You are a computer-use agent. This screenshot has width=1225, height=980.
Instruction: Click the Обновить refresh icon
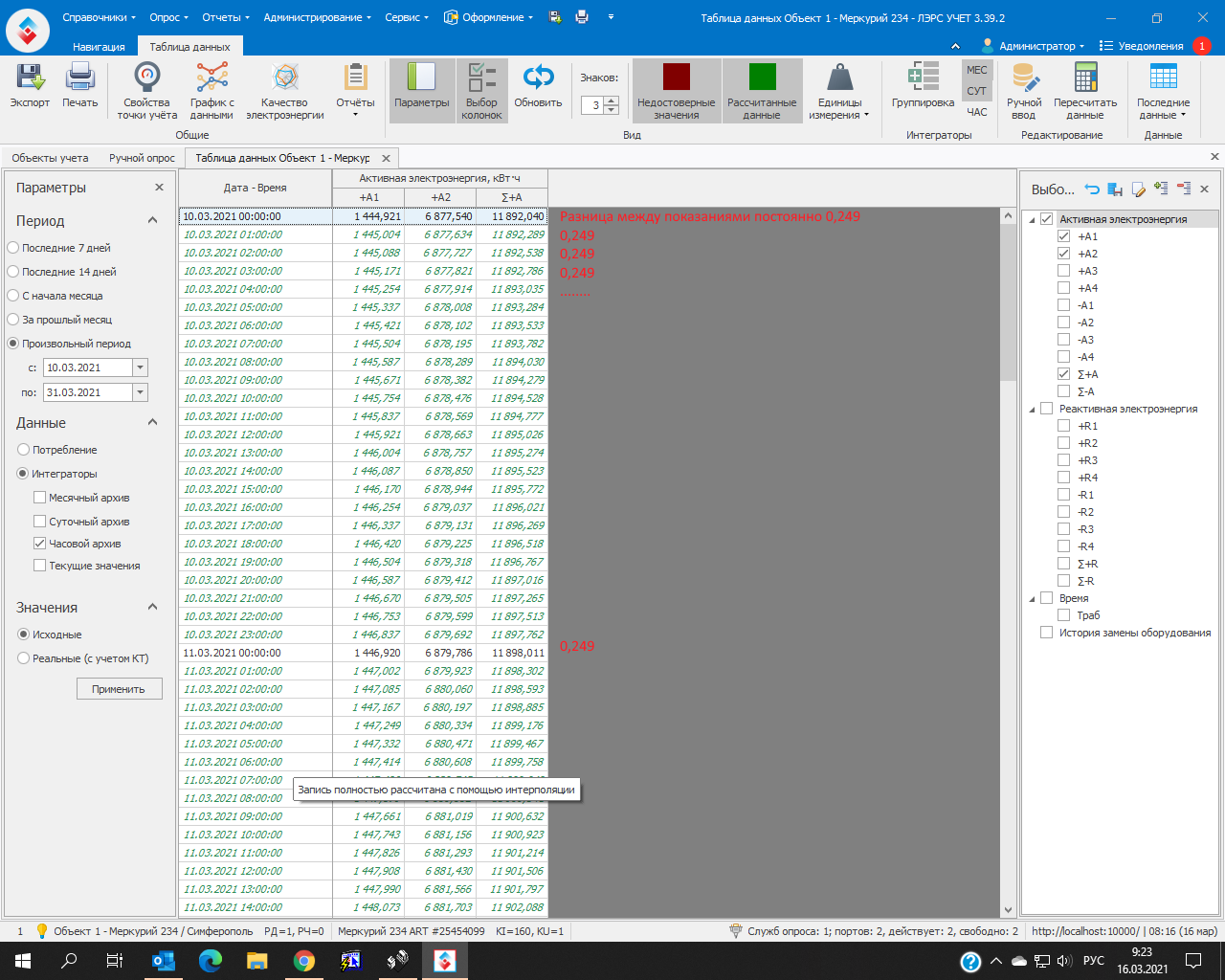[538, 78]
